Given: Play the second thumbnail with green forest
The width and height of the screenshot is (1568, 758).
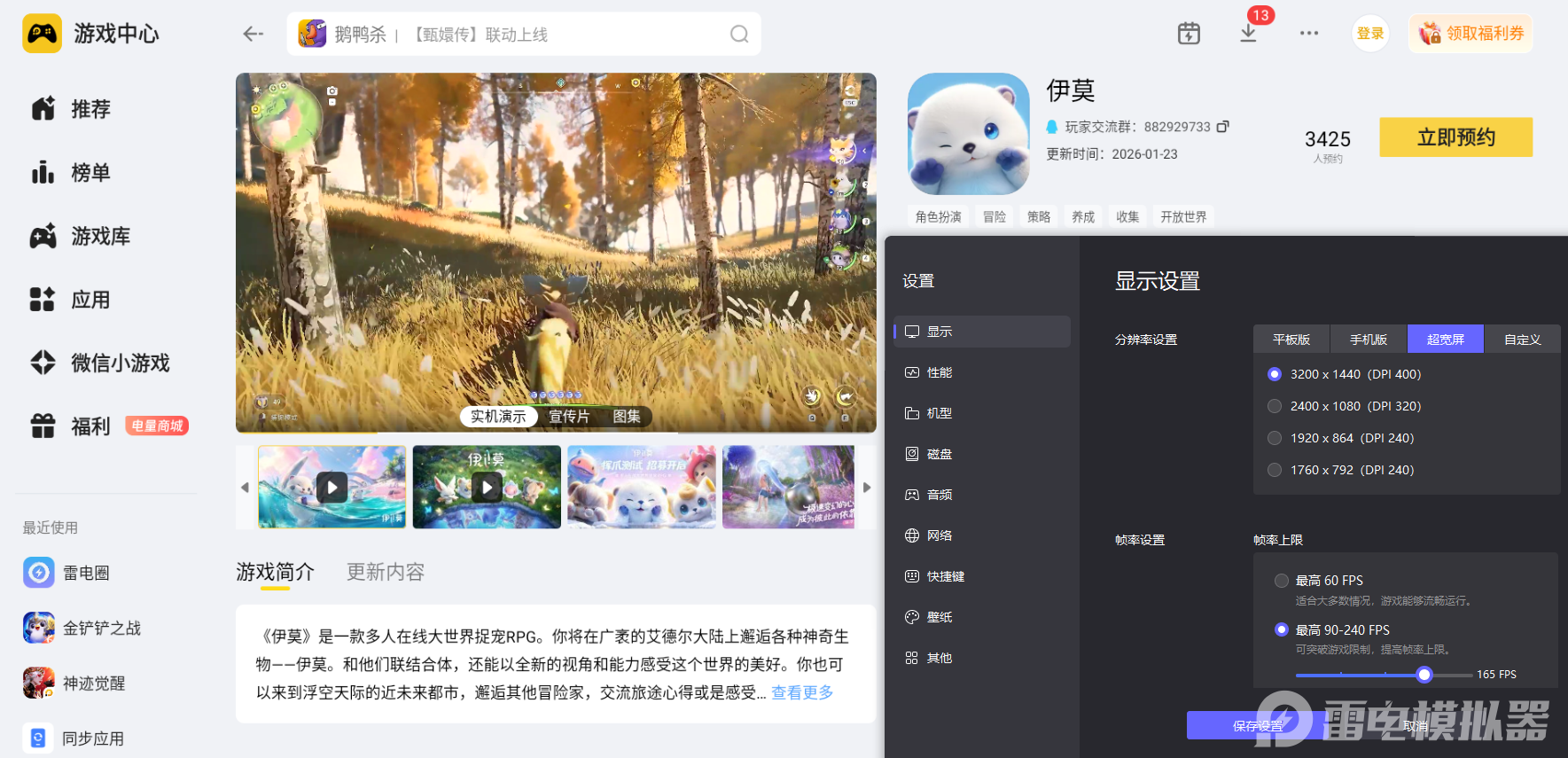Looking at the screenshot, I should click(487, 487).
